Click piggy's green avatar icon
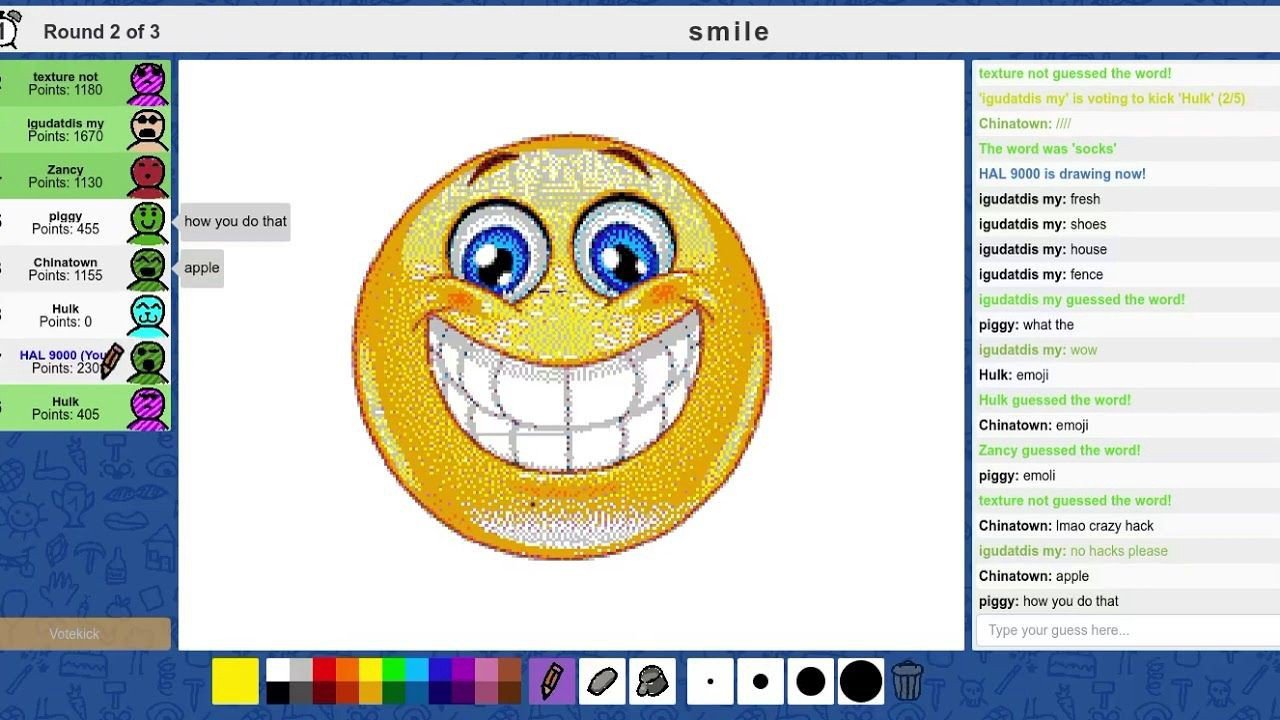Image resolution: width=1280 pixels, height=720 pixels. click(148, 222)
